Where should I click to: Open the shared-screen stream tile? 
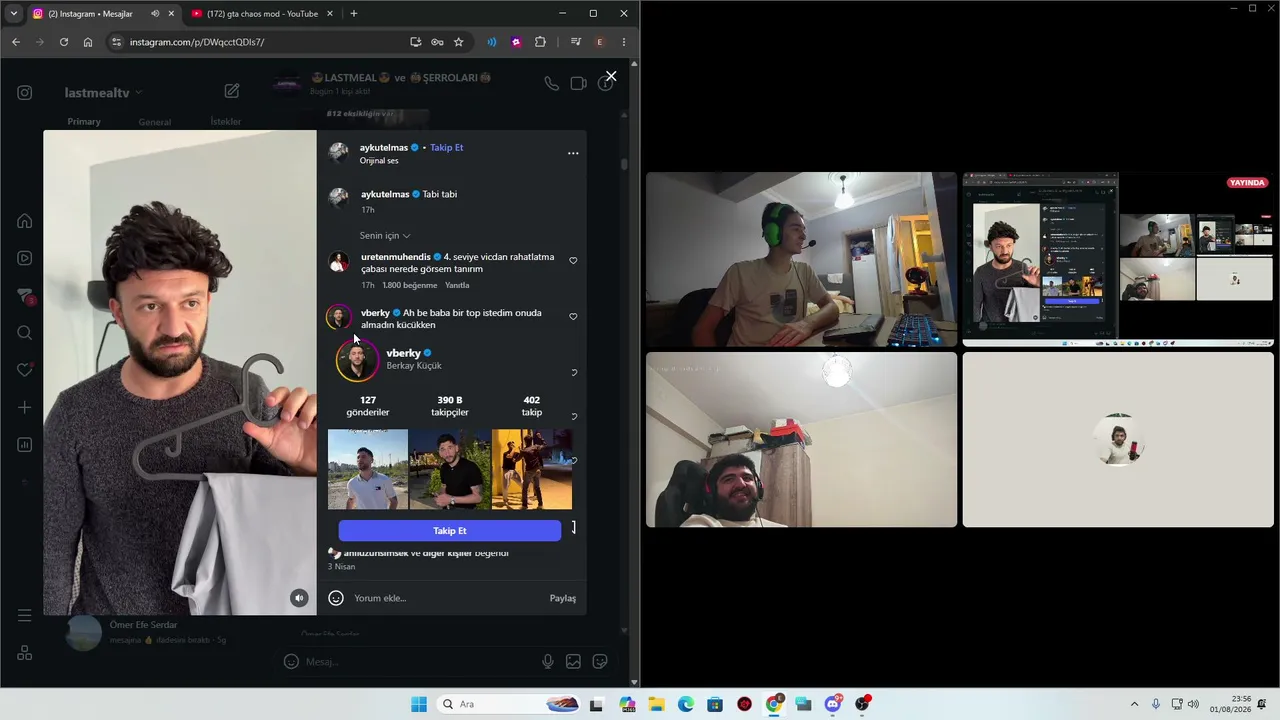tap(1118, 259)
